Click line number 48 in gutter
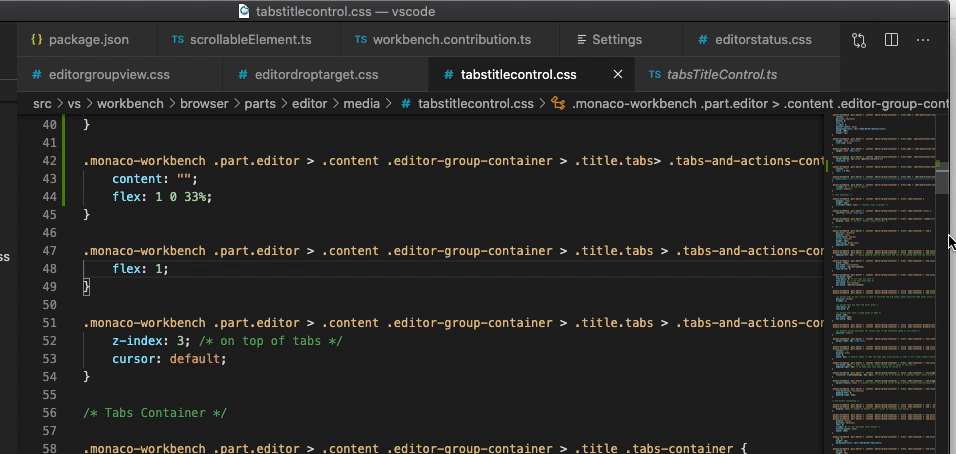Screen dimensions: 956x454 pos(49,269)
